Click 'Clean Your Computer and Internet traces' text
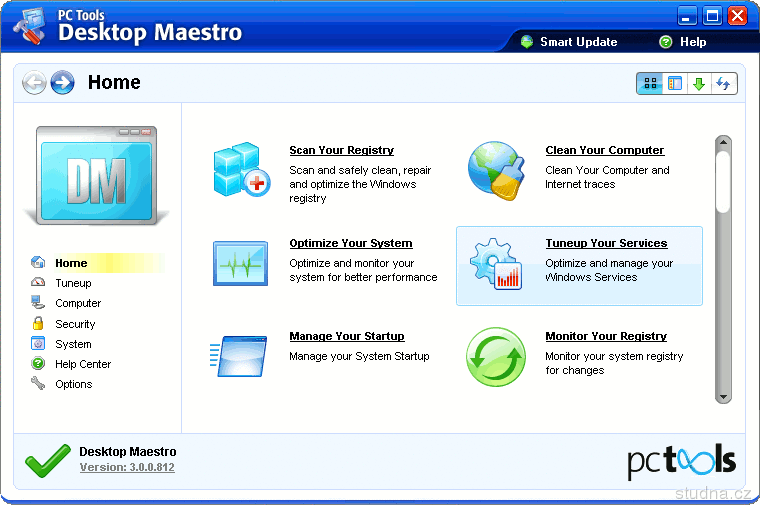 click(607, 177)
